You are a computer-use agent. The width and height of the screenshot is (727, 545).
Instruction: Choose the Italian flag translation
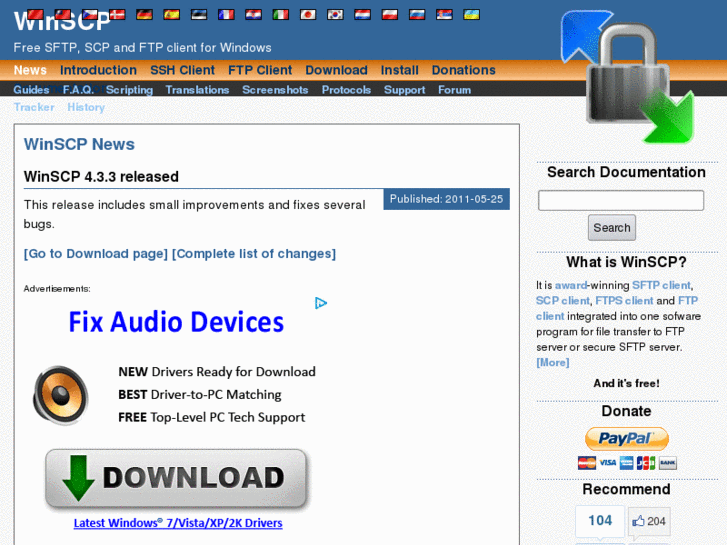(281, 15)
